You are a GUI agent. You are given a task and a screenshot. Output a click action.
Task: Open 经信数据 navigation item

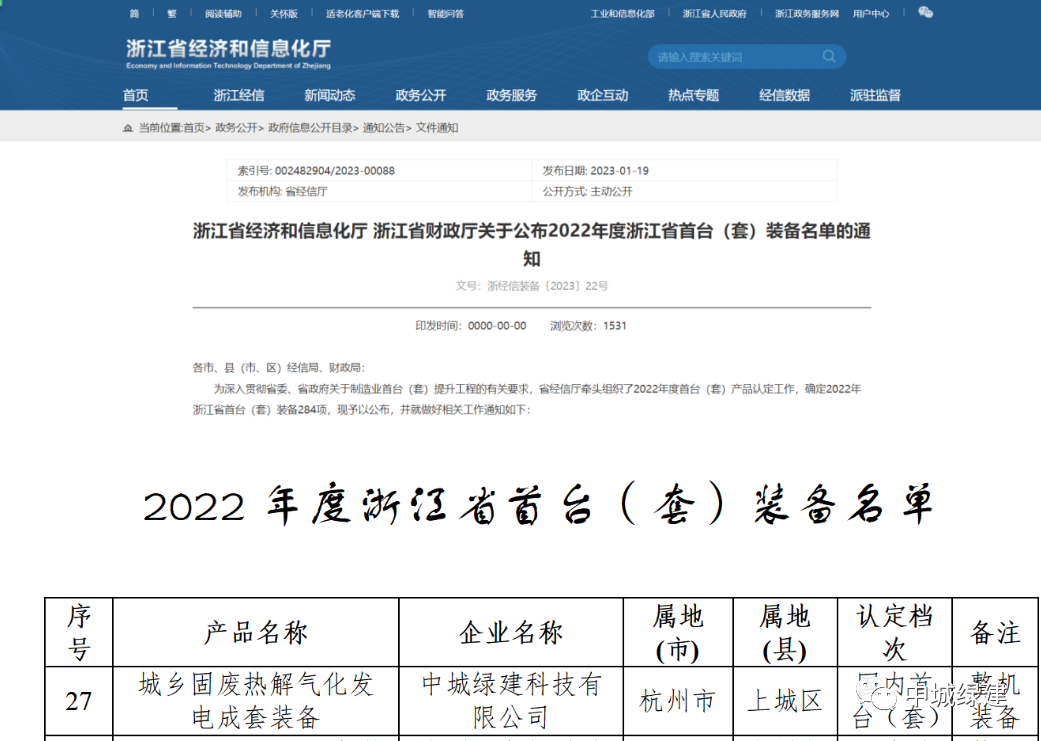click(x=784, y=95)
